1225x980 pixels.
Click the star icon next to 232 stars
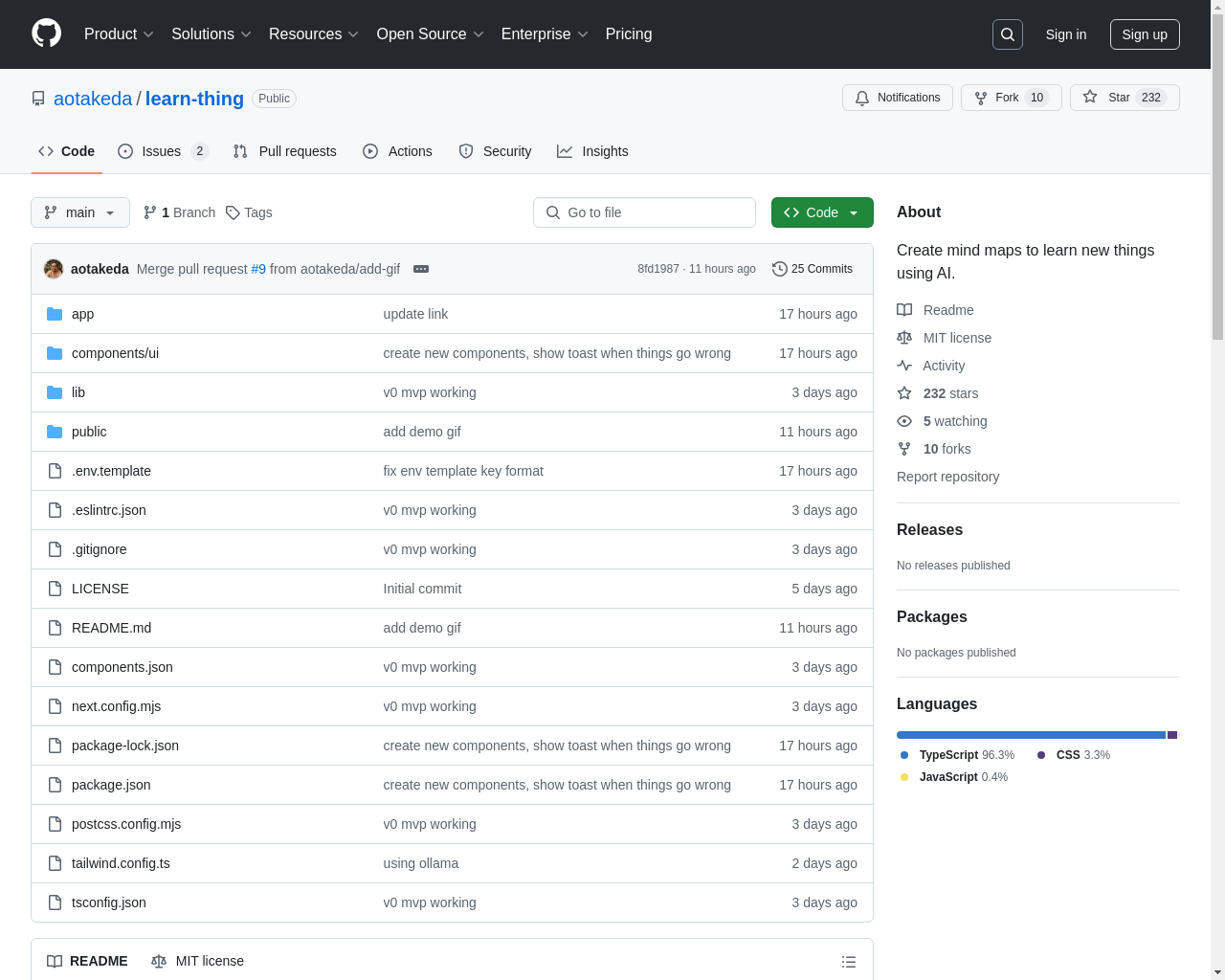pyautogui.click(x=904, y=393)
